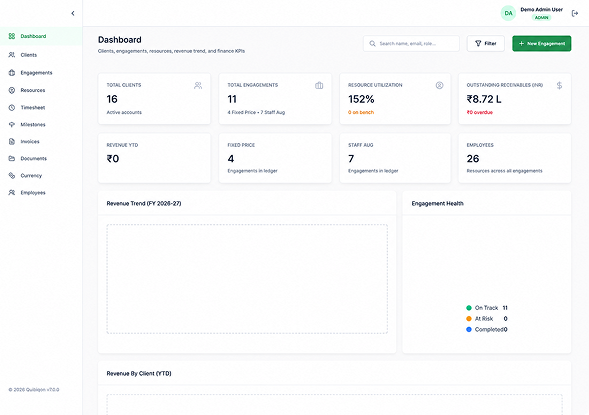The height and width of the screenshot is (415, 589).
Task: Click the Engagement Health heading
Action: click(437, 204)
